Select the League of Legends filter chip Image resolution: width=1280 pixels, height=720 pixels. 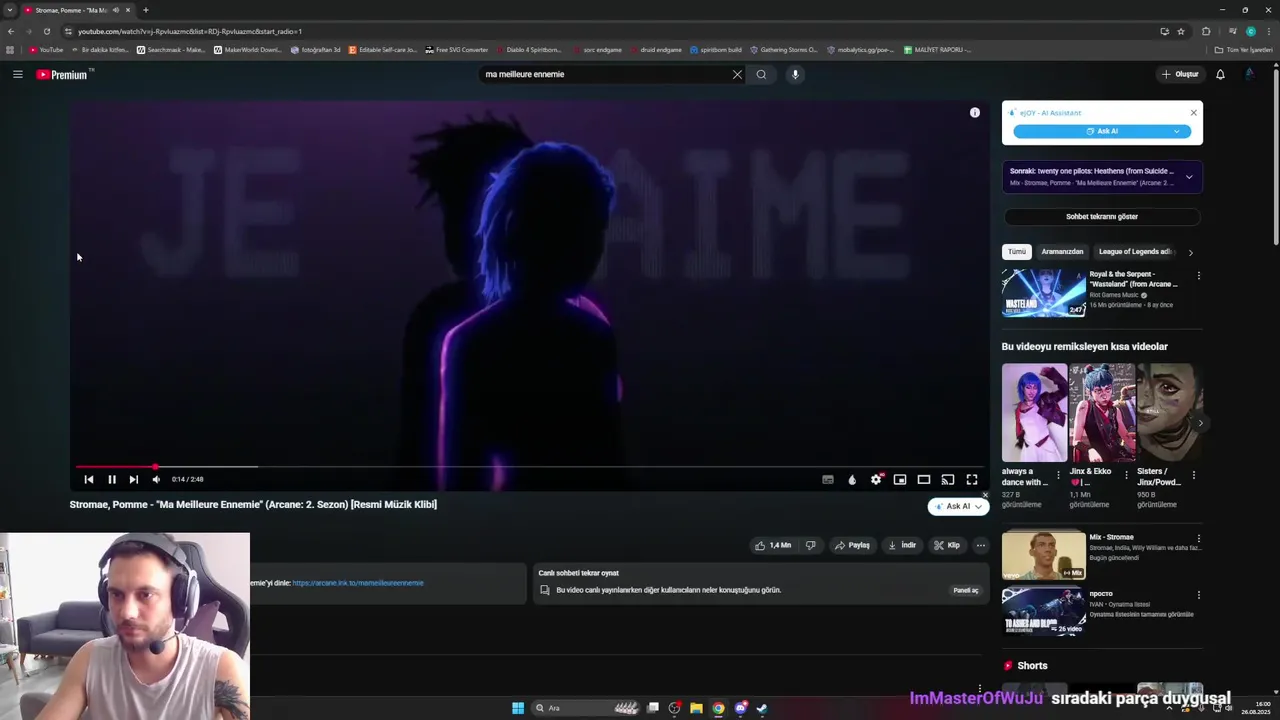[x=1135, y=252]
